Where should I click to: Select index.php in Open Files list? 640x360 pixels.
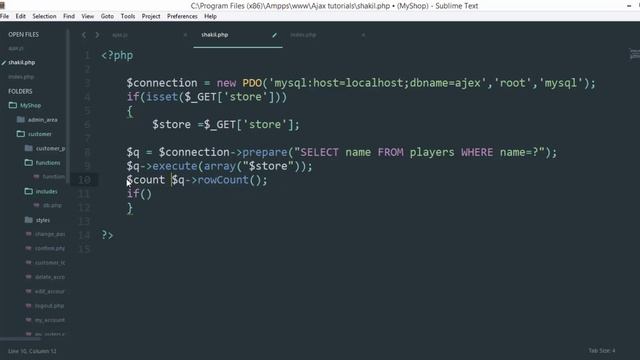[x=21, y=77]
